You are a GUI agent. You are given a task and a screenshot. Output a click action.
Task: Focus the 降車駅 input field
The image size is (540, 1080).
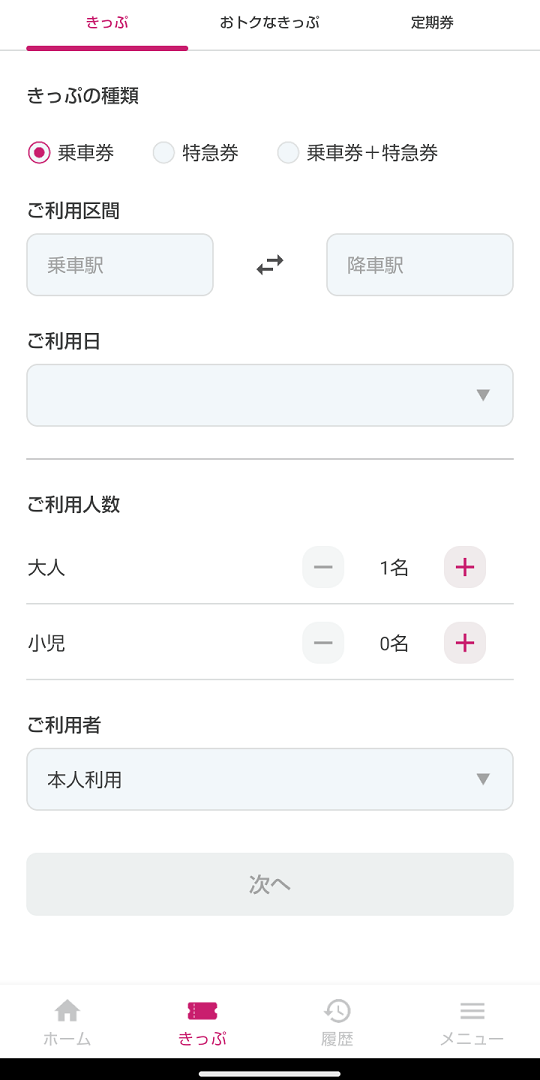(x=420, y=265)
